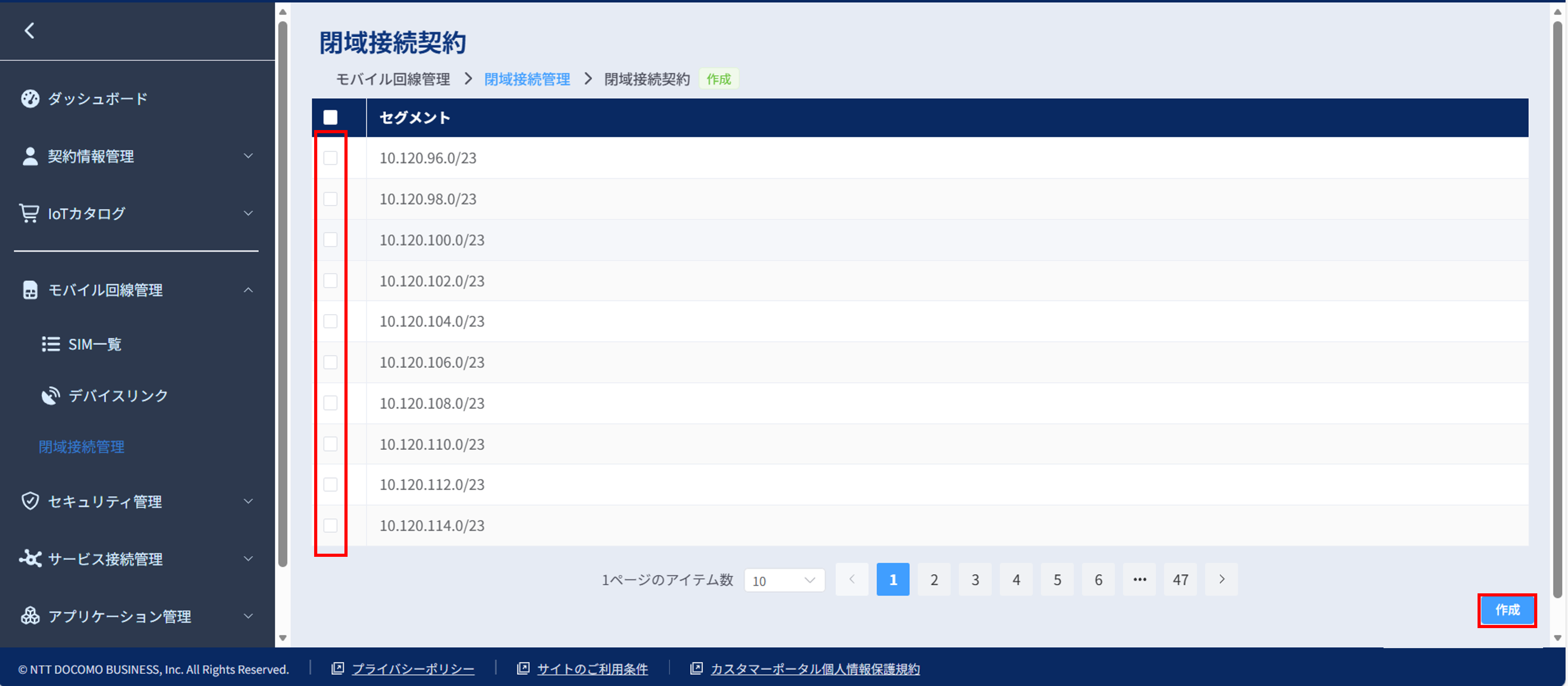Viewport: 1568px width, 686px height.
Task: Open the device link satellite icon item
Action: click(x=50, y=396)
